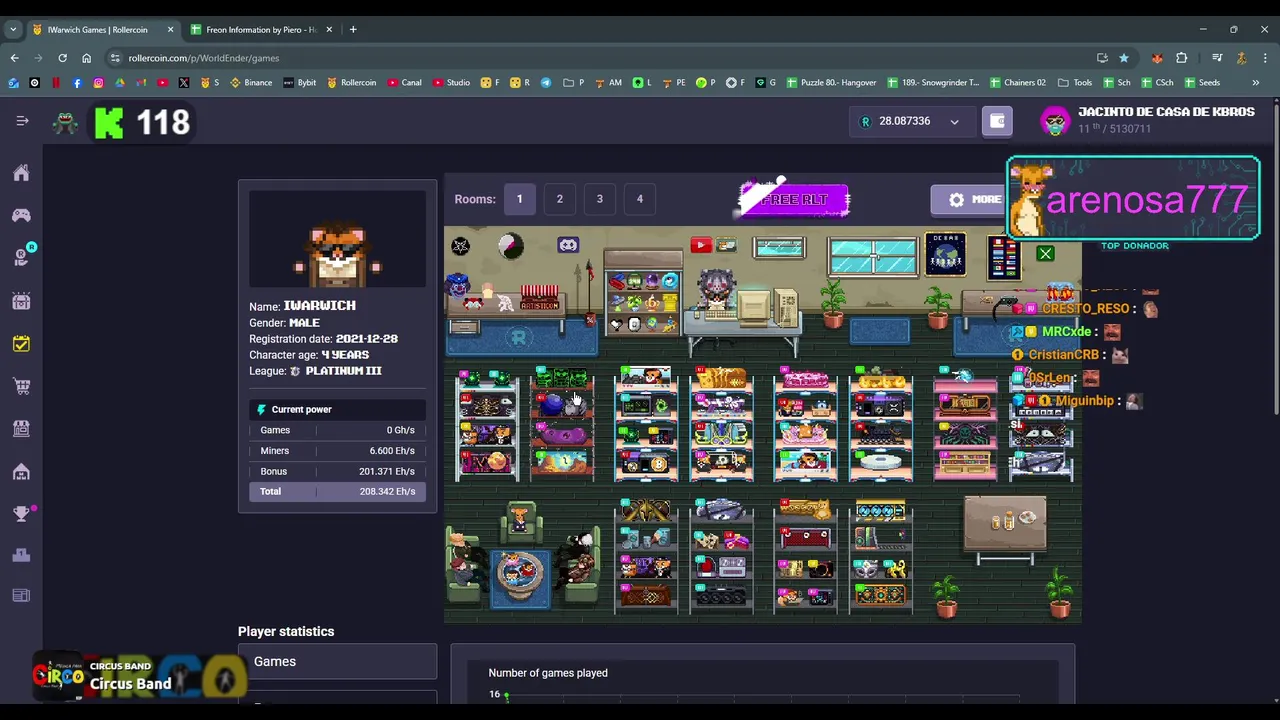The height and width of the screenshot is (720, 1280).
Task: Open the media controls icon in toolbar
Action: pos(1217,58)
